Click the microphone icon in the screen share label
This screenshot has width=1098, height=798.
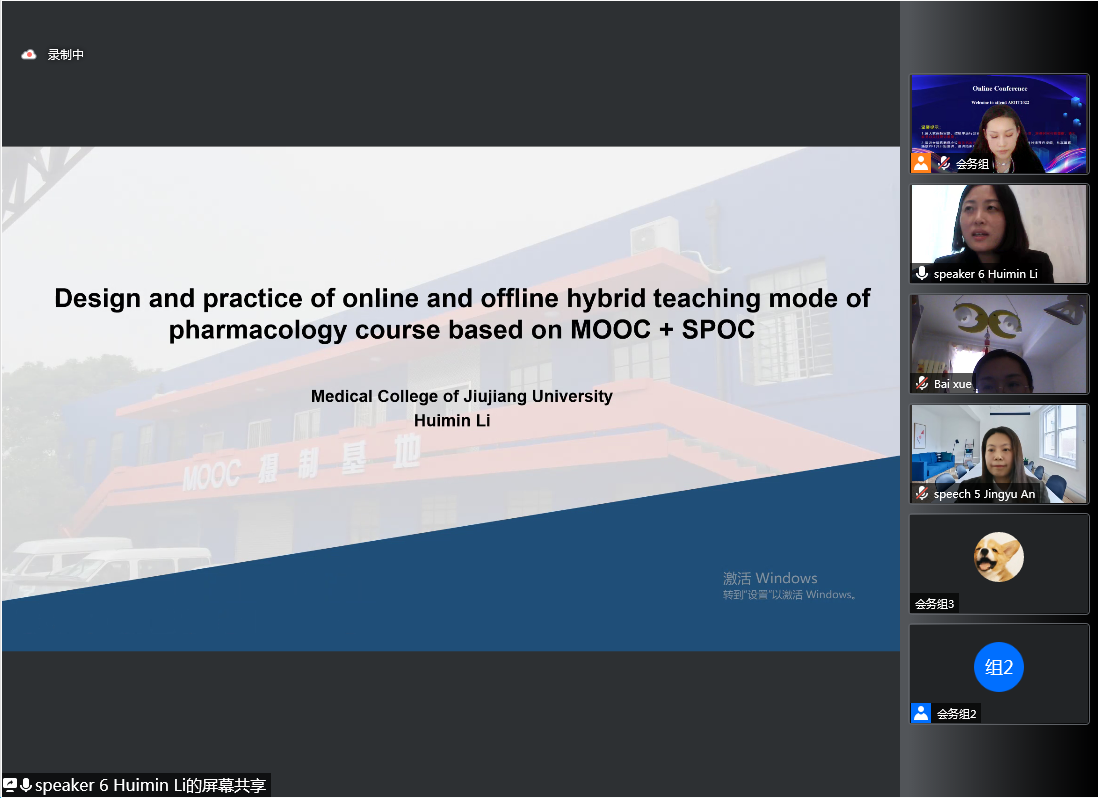coord(26,785)
